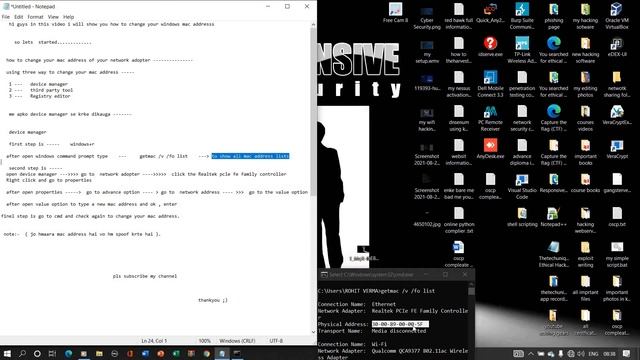Open Microsoft Edge from taskbar
This screenshot has height=360, width=640.
pos(68,353)
